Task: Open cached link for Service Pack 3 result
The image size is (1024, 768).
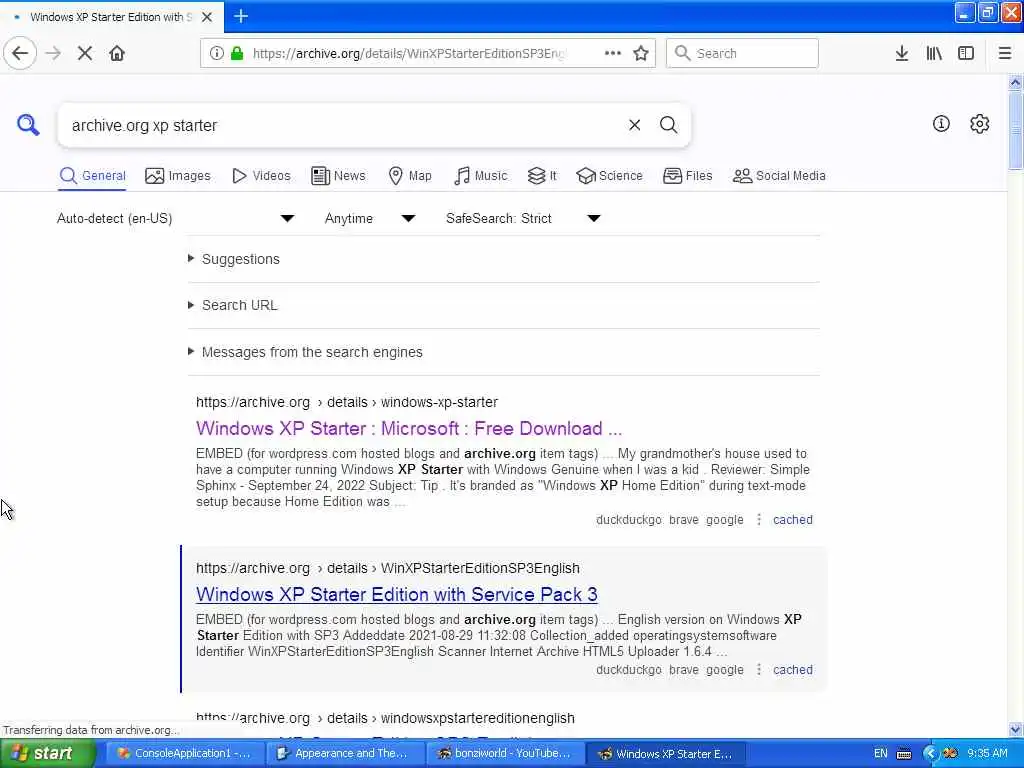Action: [x=793, y=670]
